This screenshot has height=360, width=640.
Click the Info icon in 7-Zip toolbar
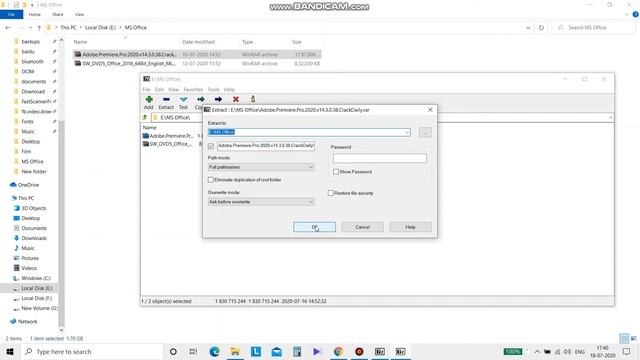253,99
